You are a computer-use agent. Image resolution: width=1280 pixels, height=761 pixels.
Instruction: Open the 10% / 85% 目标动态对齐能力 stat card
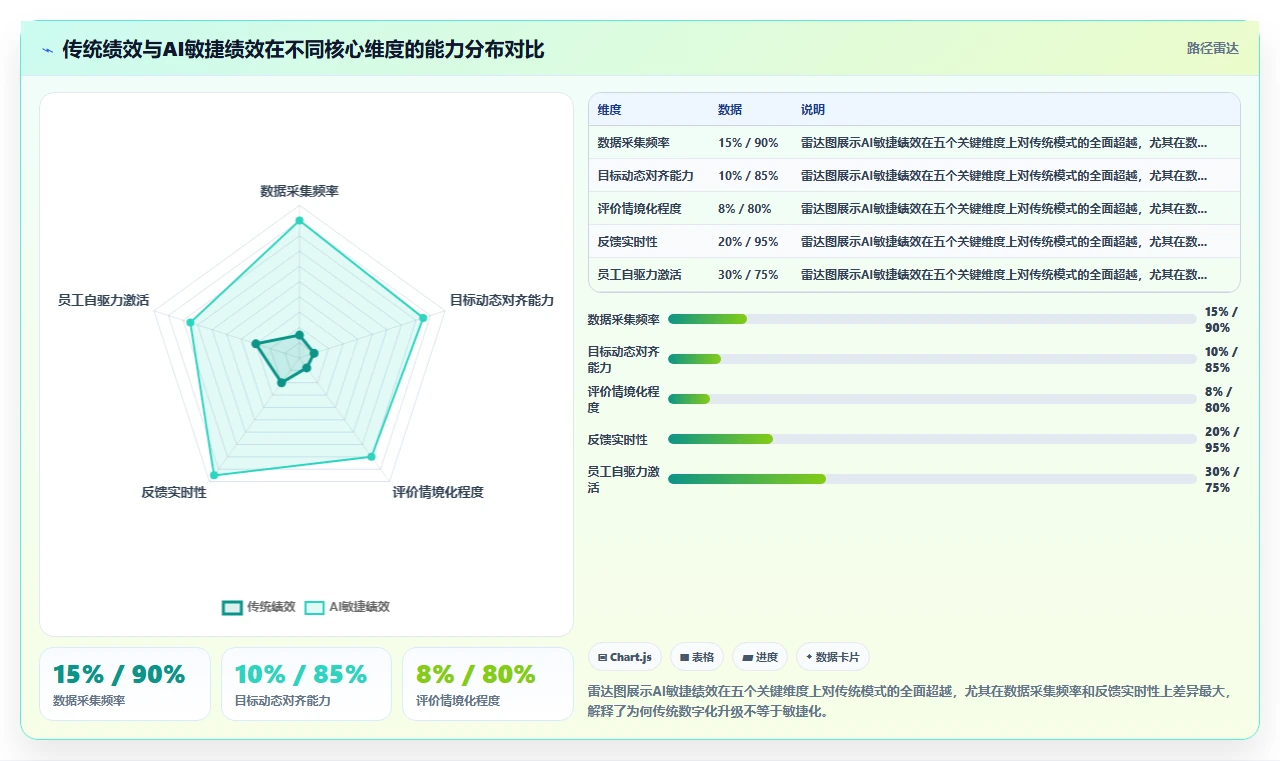306,684
